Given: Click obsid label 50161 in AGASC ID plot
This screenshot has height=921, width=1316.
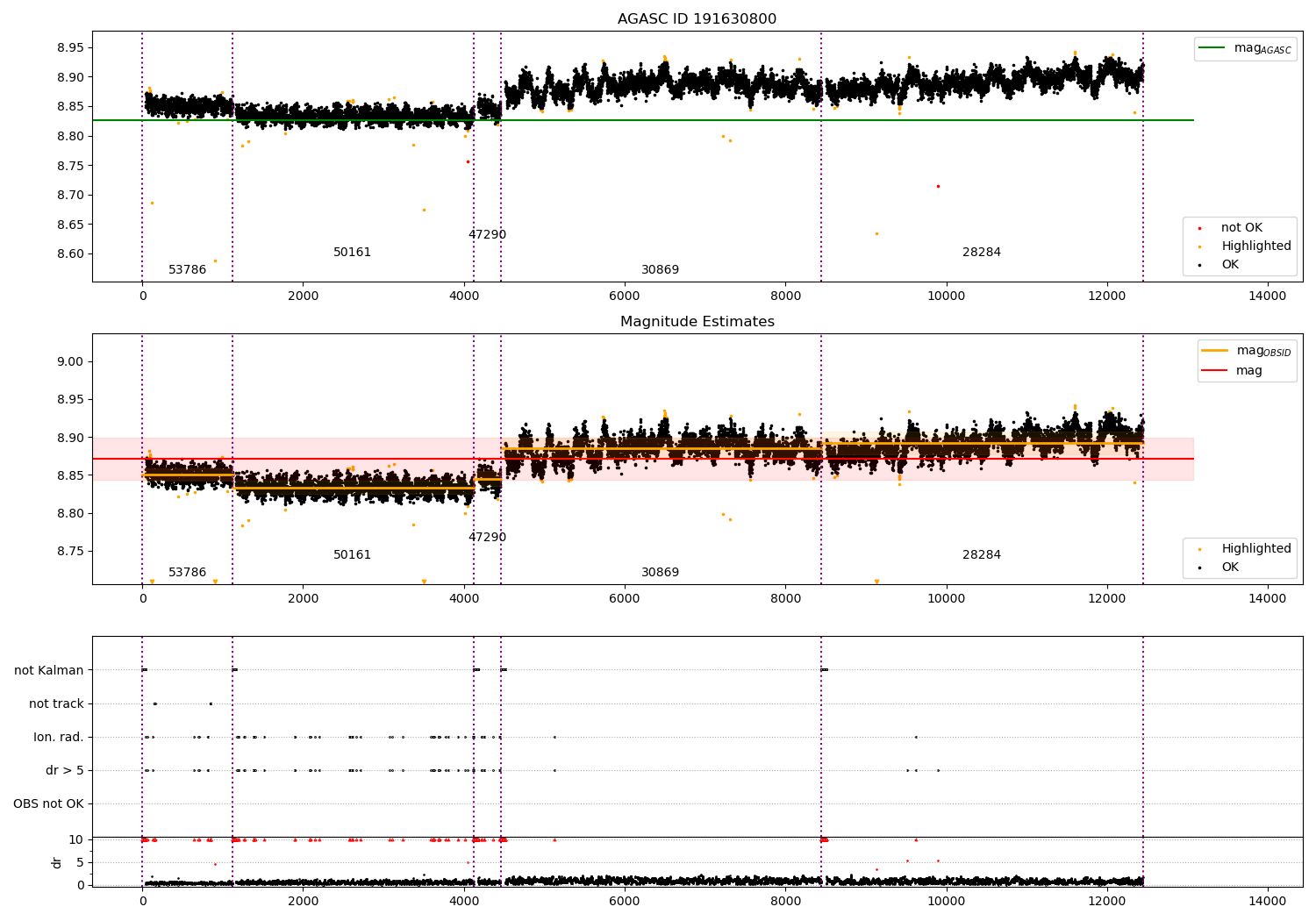Looking at the screenshot, I should click(x=352, y=253).
